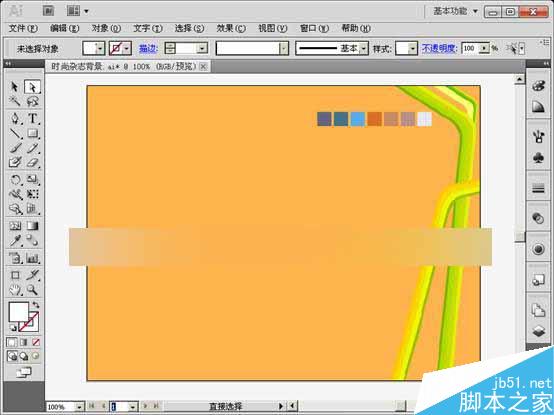Image resolution: width=554 pixels, height=415 pixels.
Task: Set paint mode to None
Action: coord(36,342)
